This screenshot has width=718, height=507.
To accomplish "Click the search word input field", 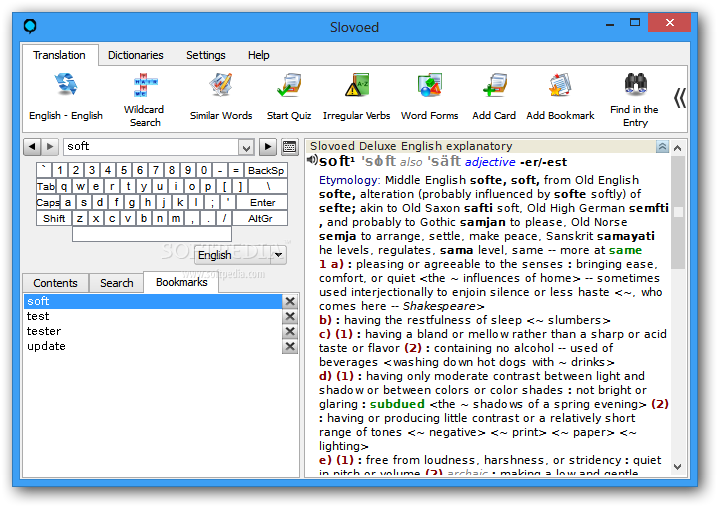I will coord(151,147).
